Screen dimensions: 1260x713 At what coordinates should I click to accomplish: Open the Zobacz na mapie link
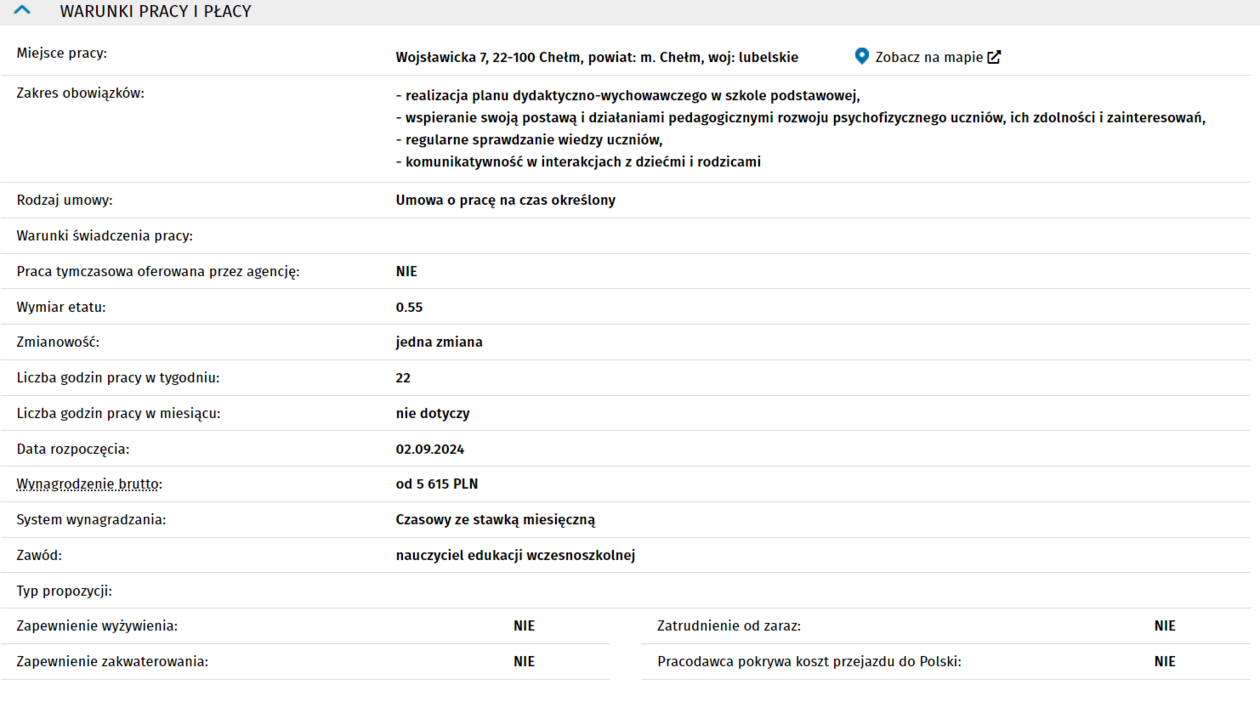click(x=928, y=57)
